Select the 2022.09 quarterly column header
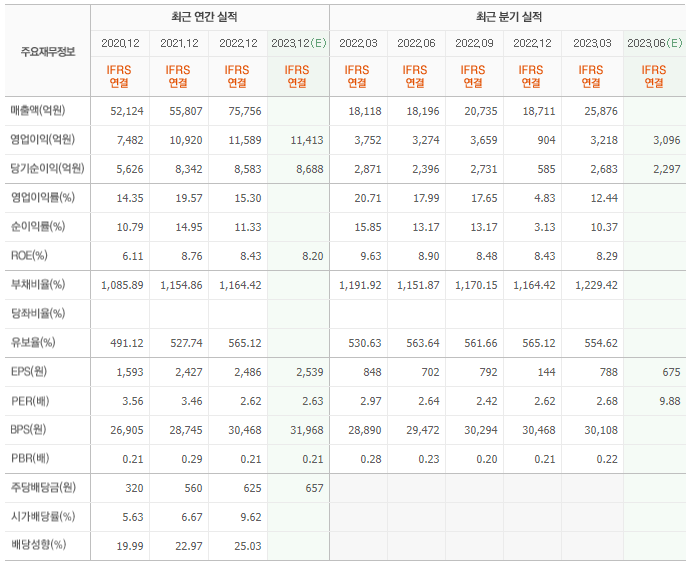 [x=474, y=43]
